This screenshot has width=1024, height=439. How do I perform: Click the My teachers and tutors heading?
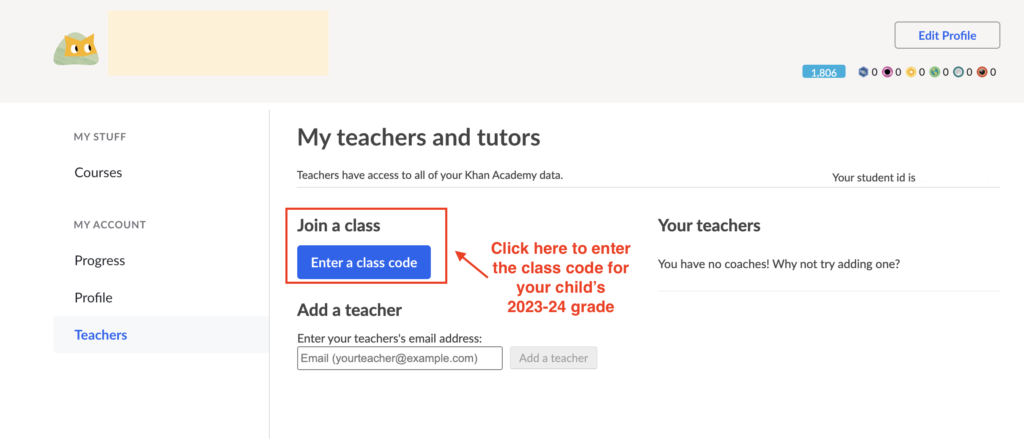coord(419,137)
